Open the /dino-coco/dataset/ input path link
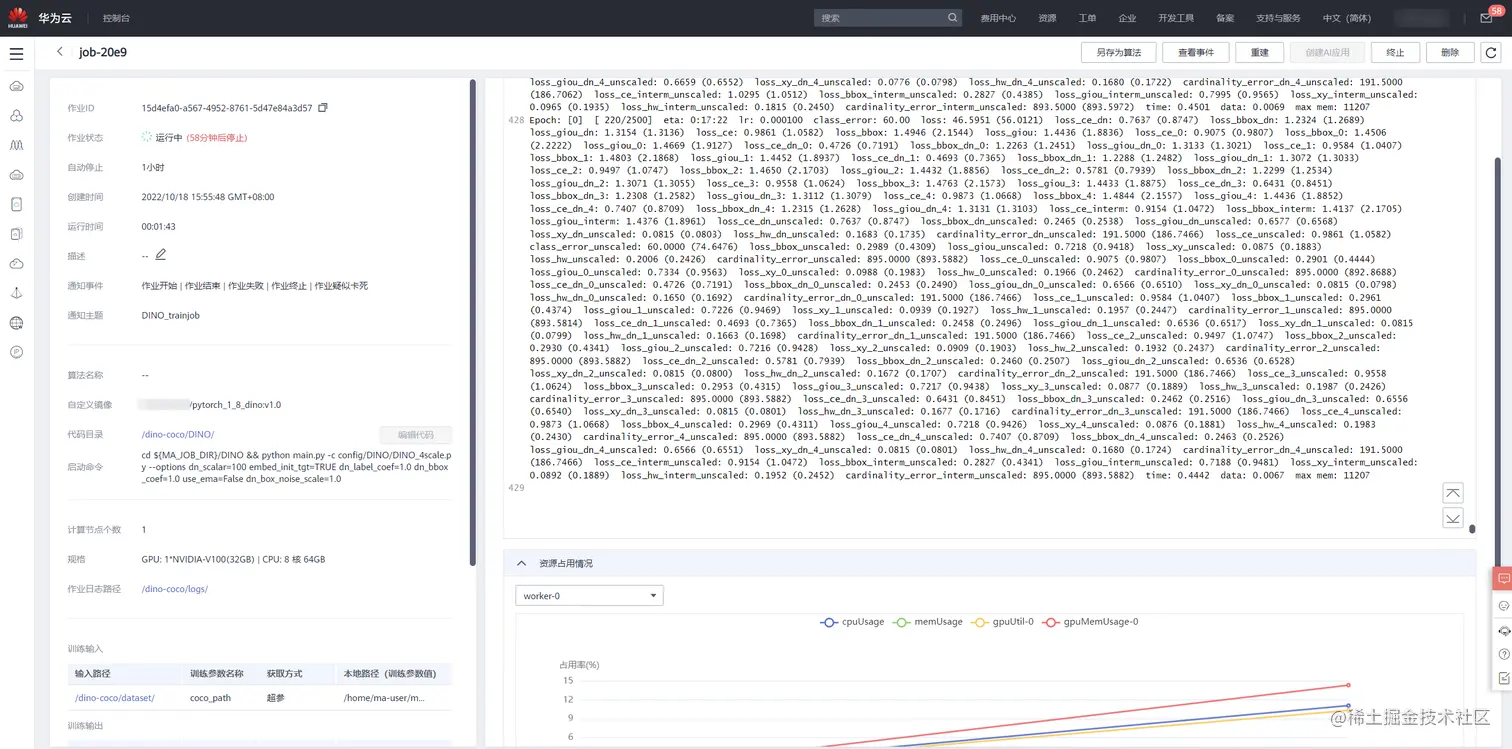 (x=115, y=698)
